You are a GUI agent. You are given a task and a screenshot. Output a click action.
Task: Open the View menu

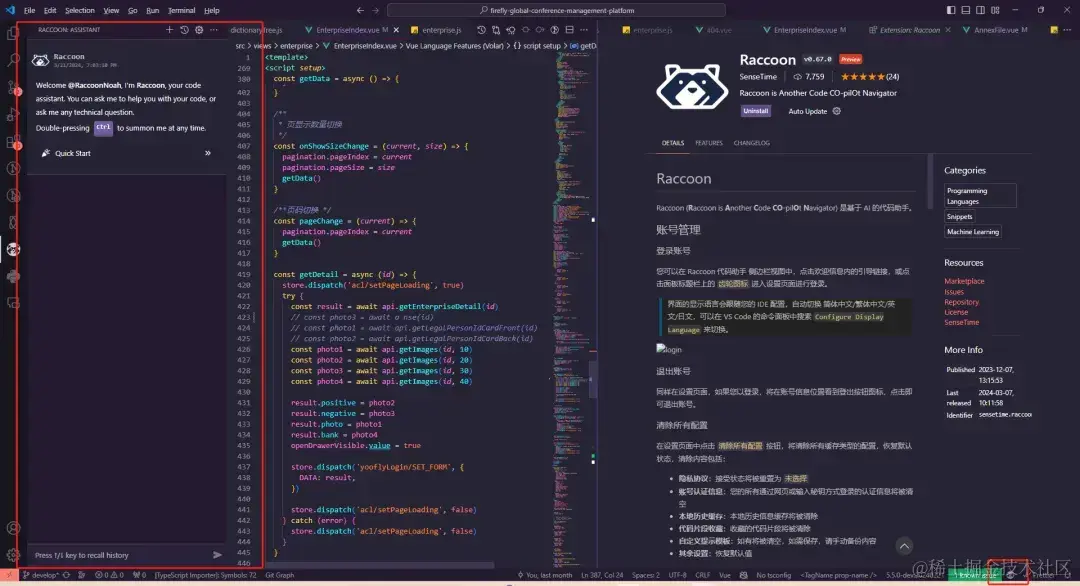click(x=111, y=10)
